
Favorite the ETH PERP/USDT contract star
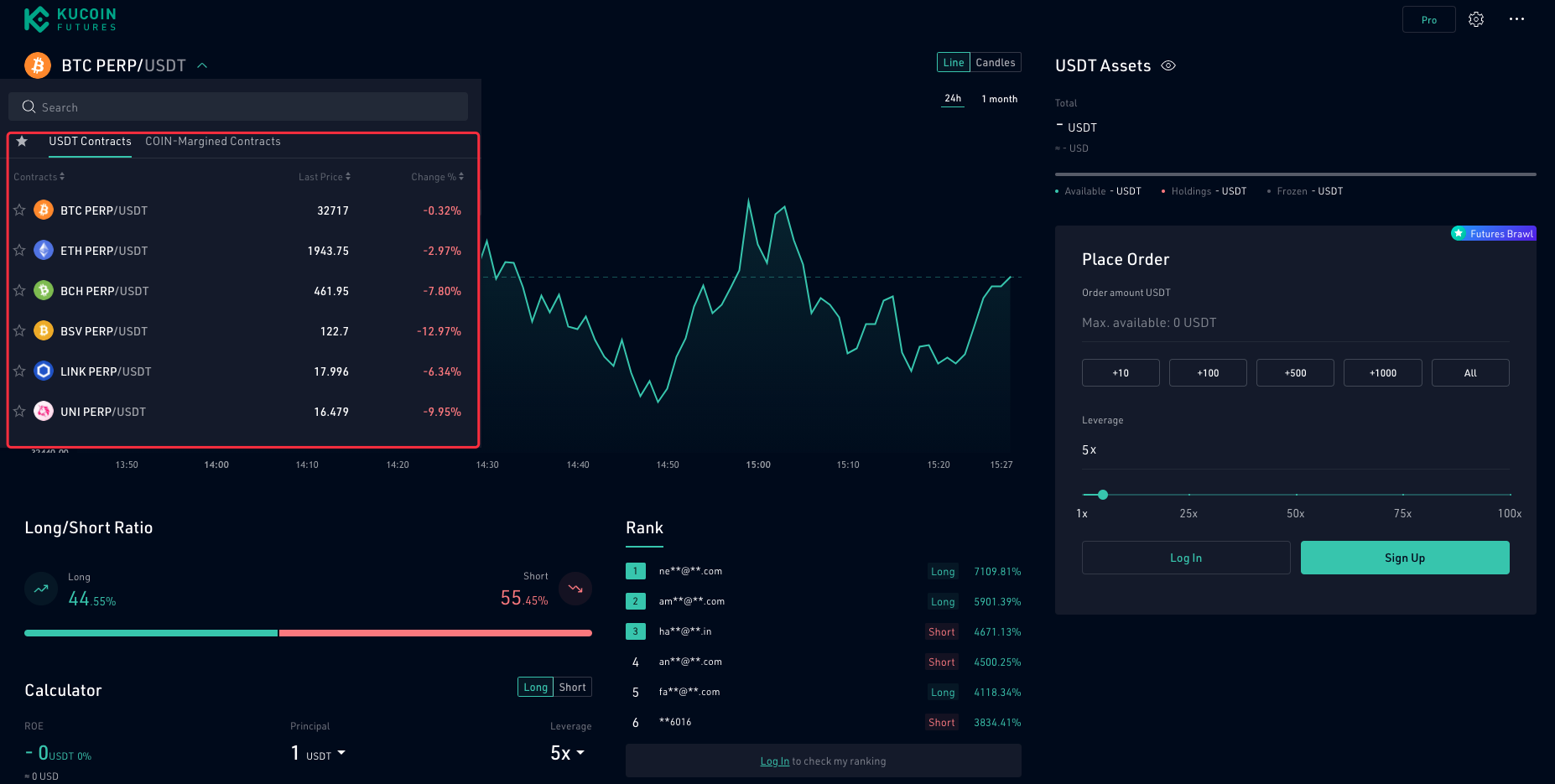[x=19, y=250]
